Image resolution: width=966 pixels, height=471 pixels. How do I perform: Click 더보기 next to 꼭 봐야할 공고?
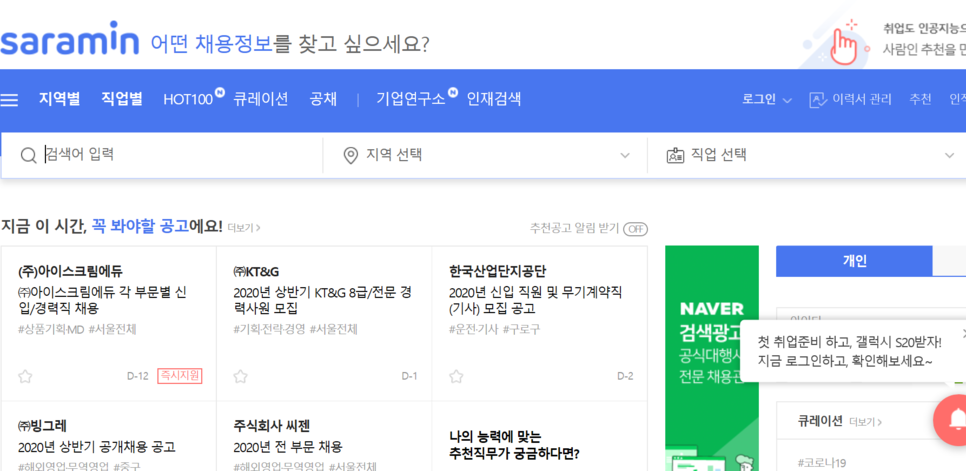pos(244,228)
